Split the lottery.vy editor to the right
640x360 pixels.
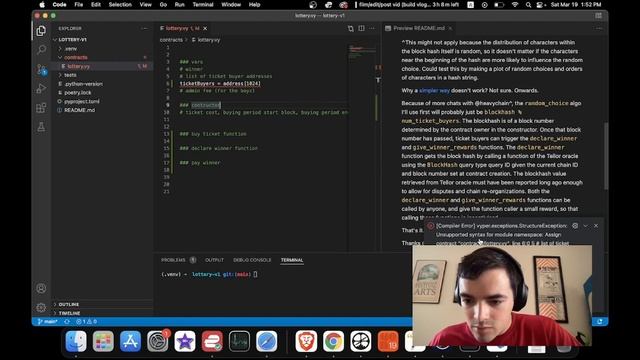click(x=362, y=28)
